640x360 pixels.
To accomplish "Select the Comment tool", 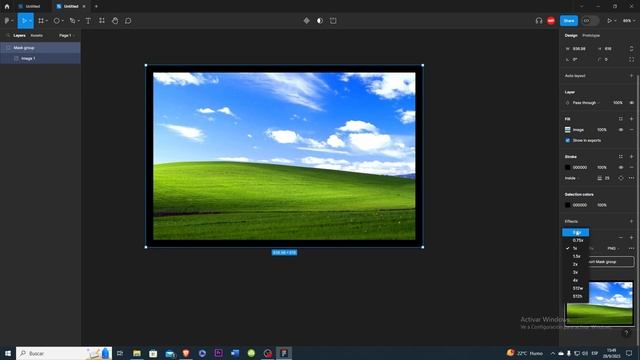I will point(128,21).
